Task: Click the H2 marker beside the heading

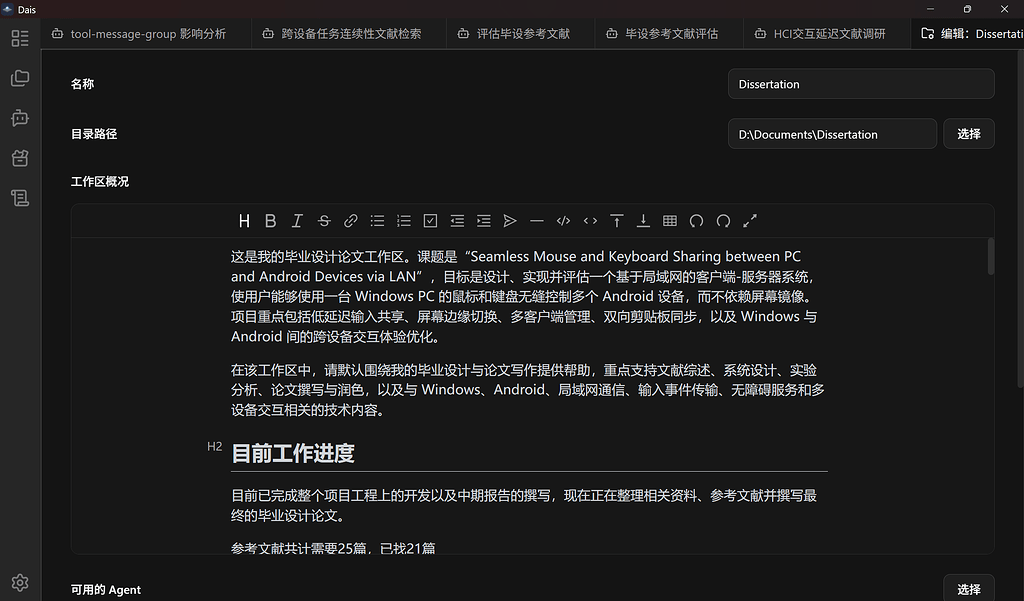Action: [214, 447]
